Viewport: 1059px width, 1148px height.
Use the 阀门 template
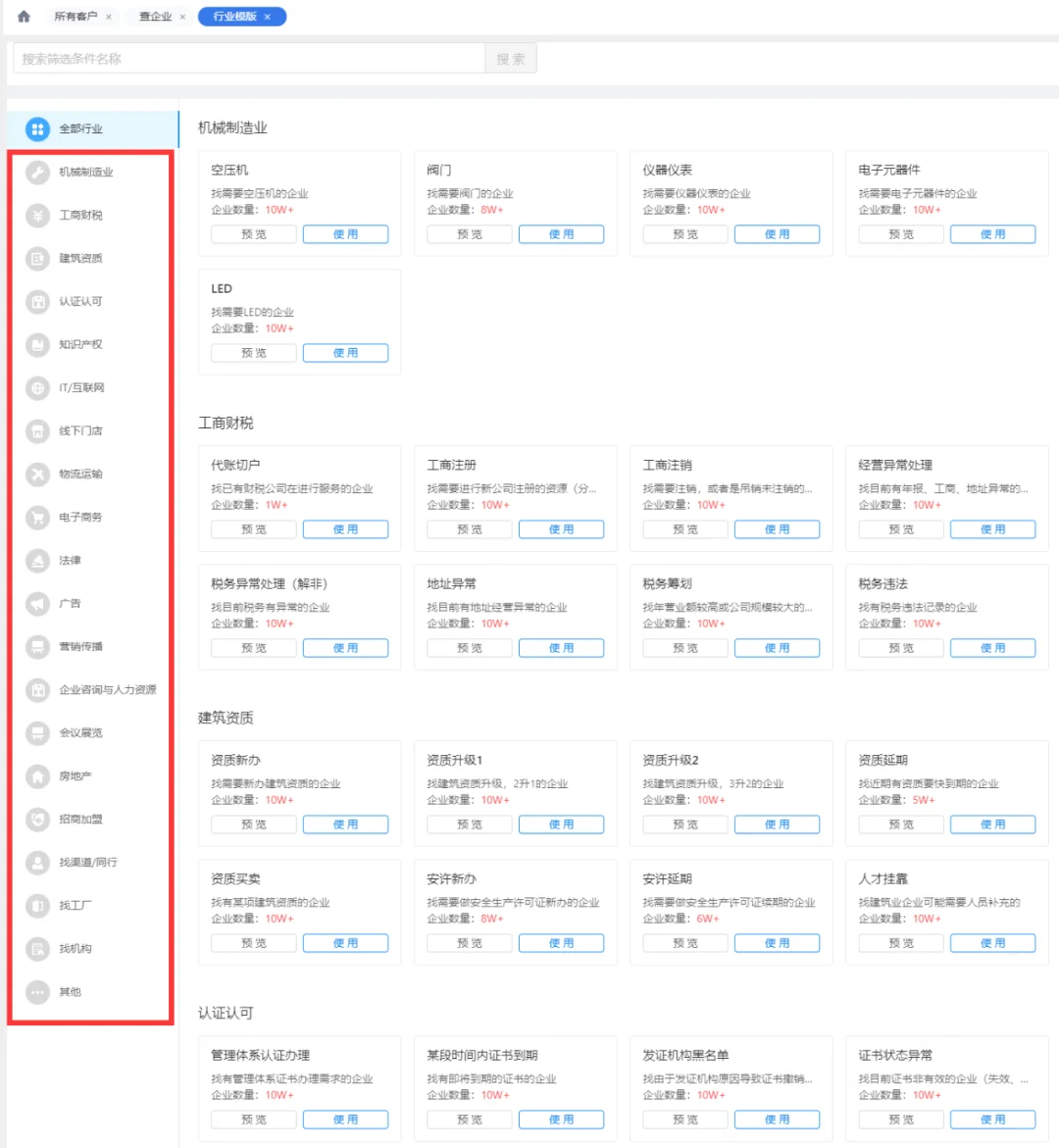(x=561, y=234)
